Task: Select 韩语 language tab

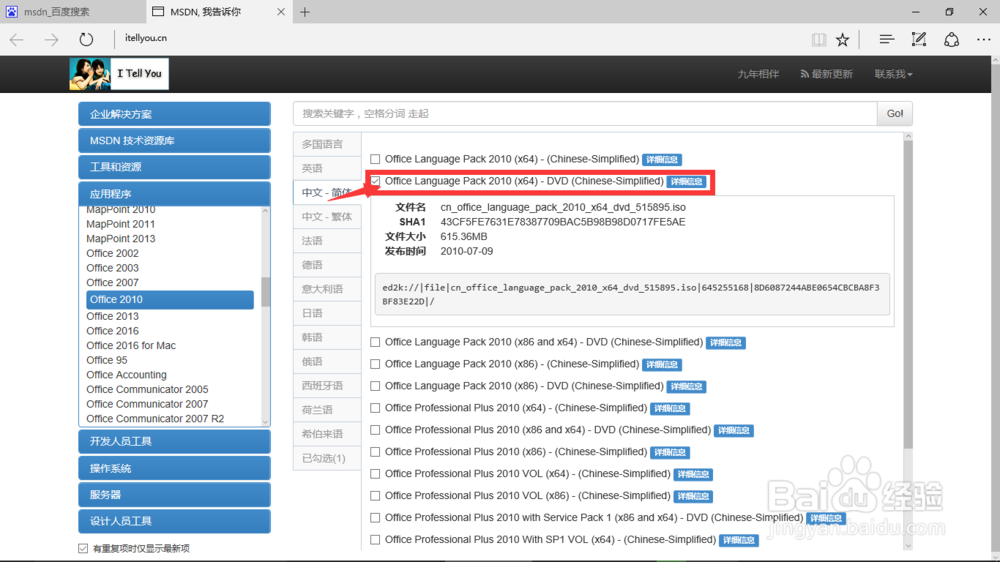Action: [x=327, y=337]
